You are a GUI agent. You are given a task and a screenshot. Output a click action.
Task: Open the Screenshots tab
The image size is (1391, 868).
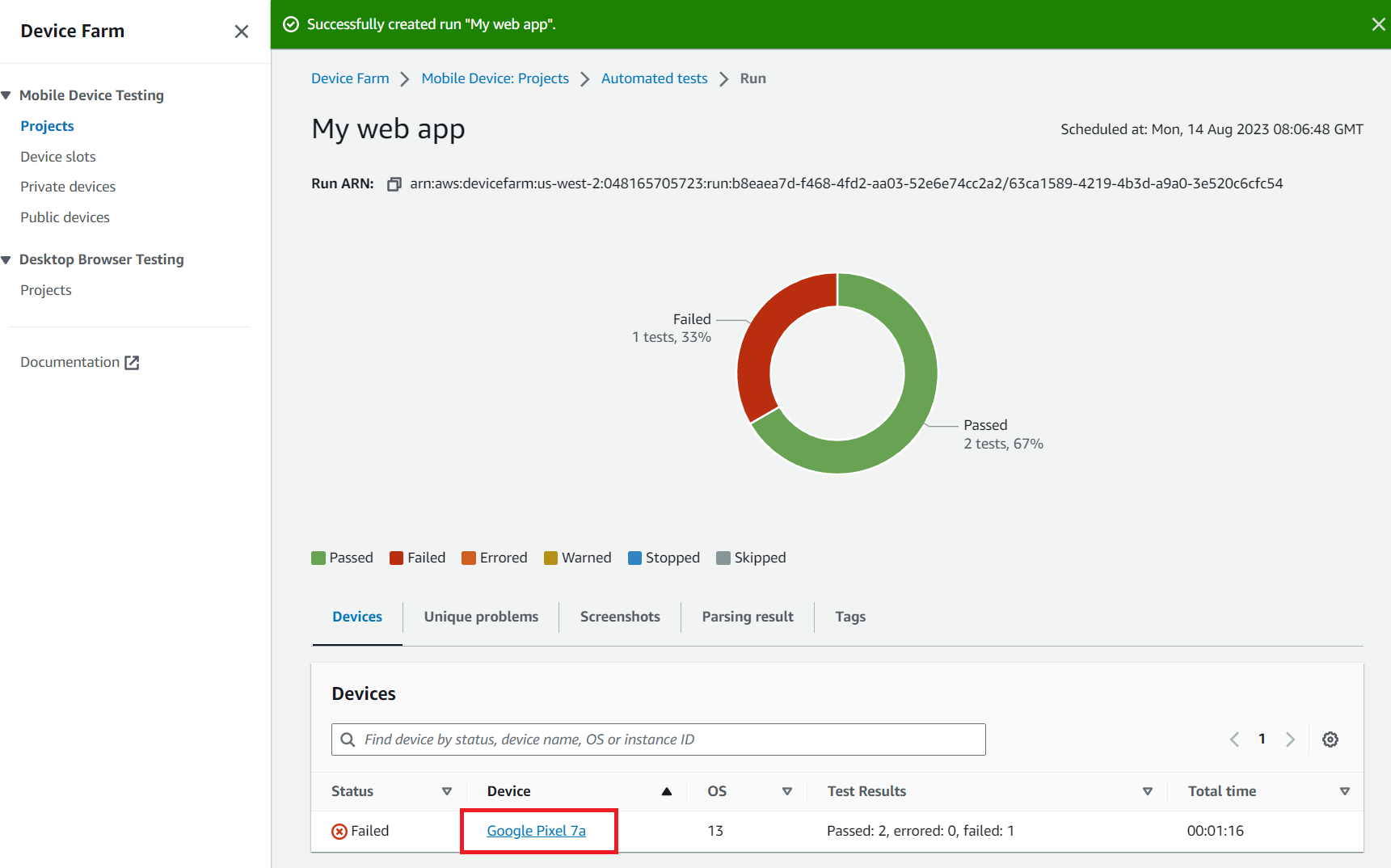620,617
